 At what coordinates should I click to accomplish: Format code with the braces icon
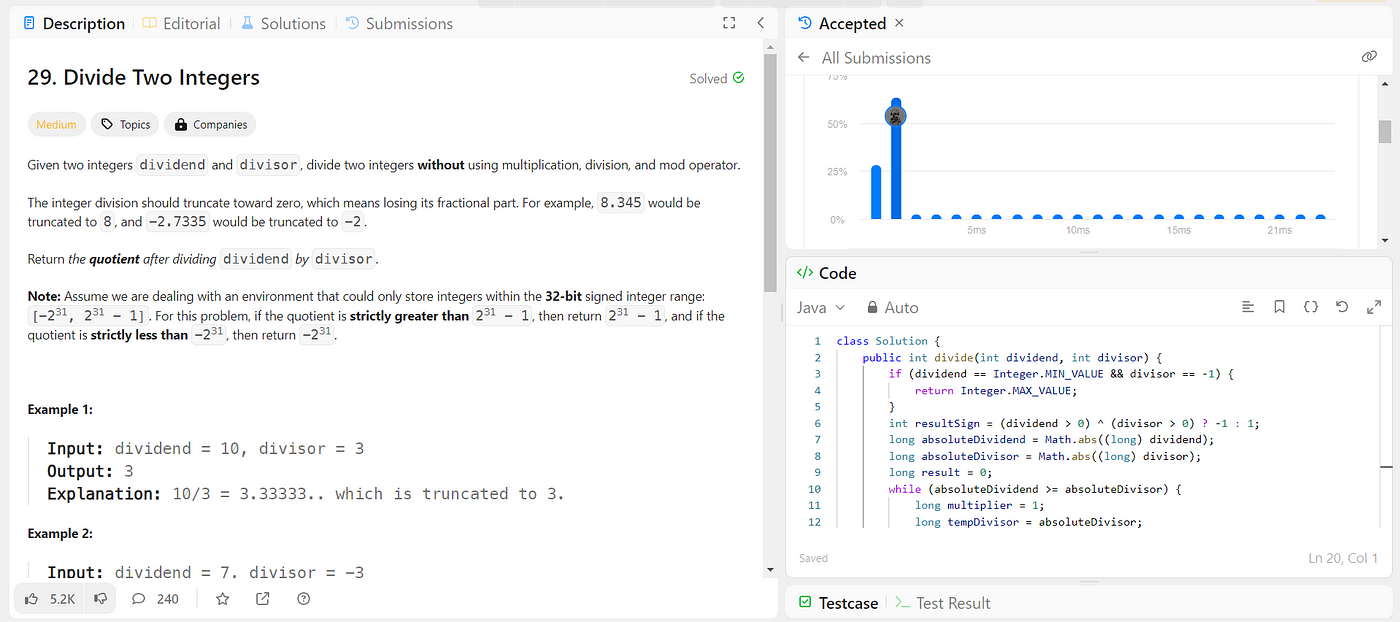click(1311, 307)
